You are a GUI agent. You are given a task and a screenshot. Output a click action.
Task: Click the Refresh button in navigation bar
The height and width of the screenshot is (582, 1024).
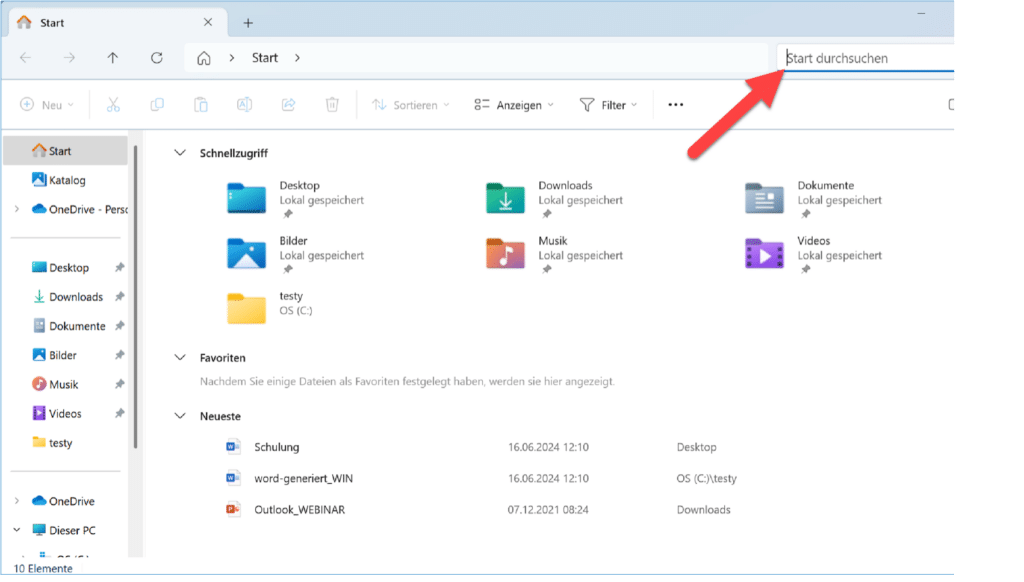157,58
